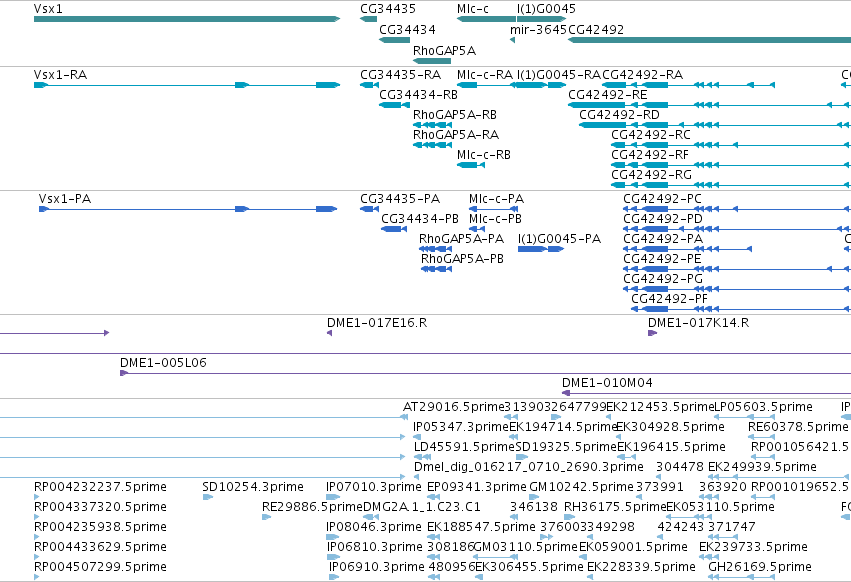Choose the CG42492-PA CDS
Screen dimensions: 851x582
pyautogui.click(x=688, y=249)
